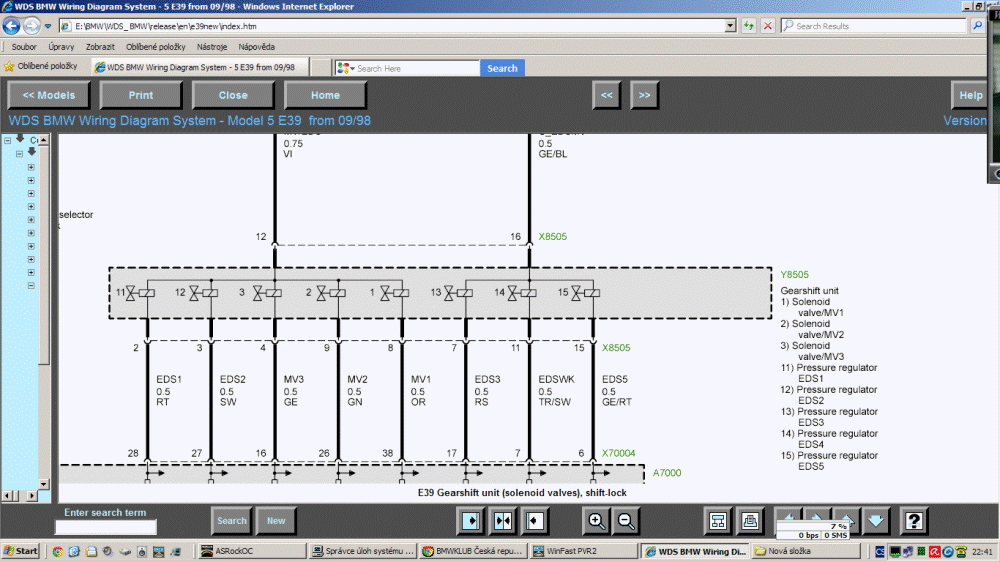Zoom in the wiring diagram

point(596,521)
